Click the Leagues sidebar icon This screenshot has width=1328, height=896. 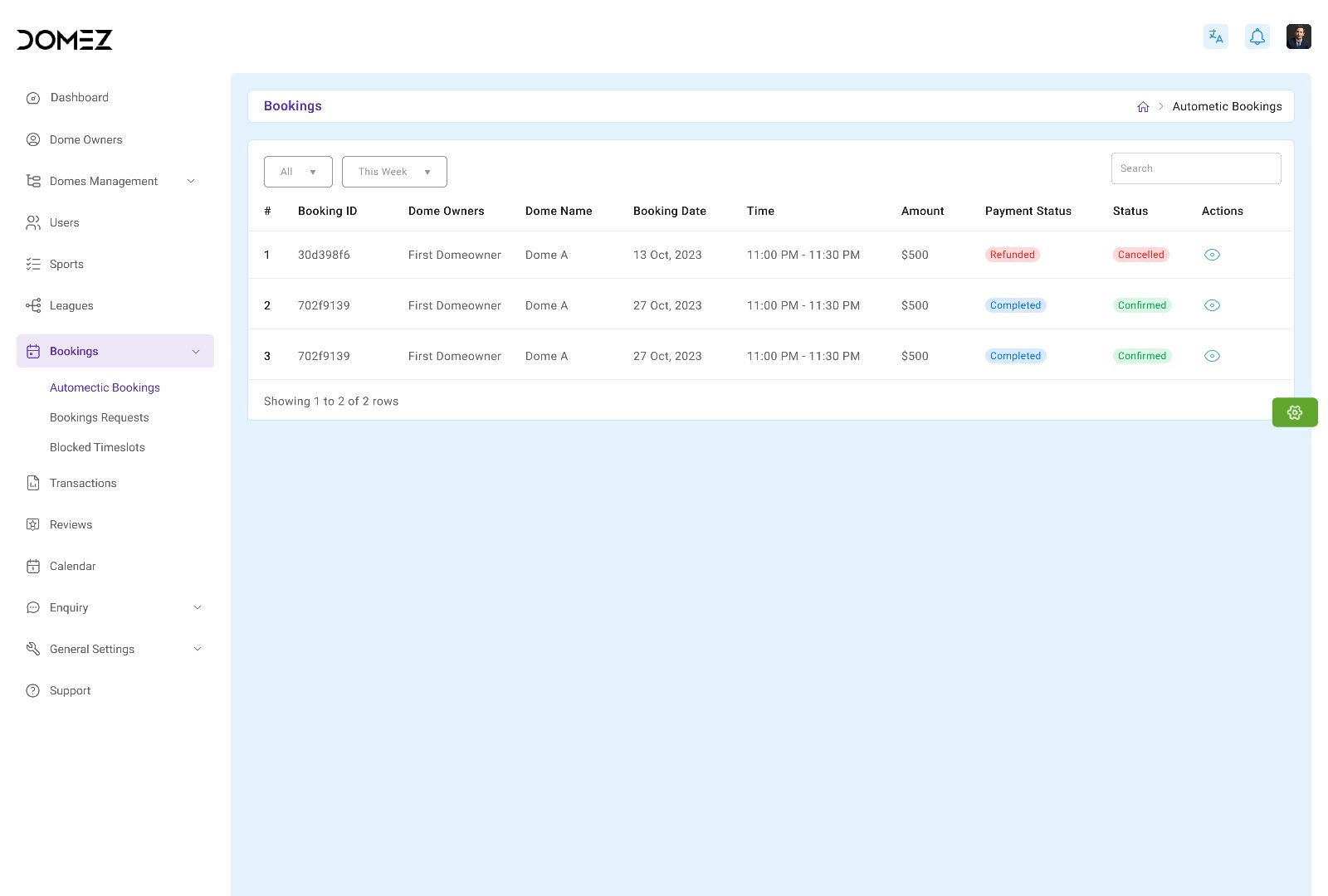[x=33, y=305]
